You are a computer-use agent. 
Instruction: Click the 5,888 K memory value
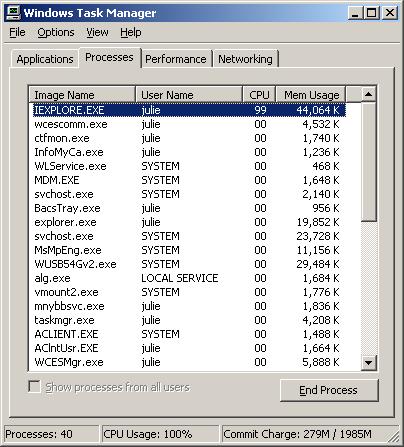[x=321, y=362]
